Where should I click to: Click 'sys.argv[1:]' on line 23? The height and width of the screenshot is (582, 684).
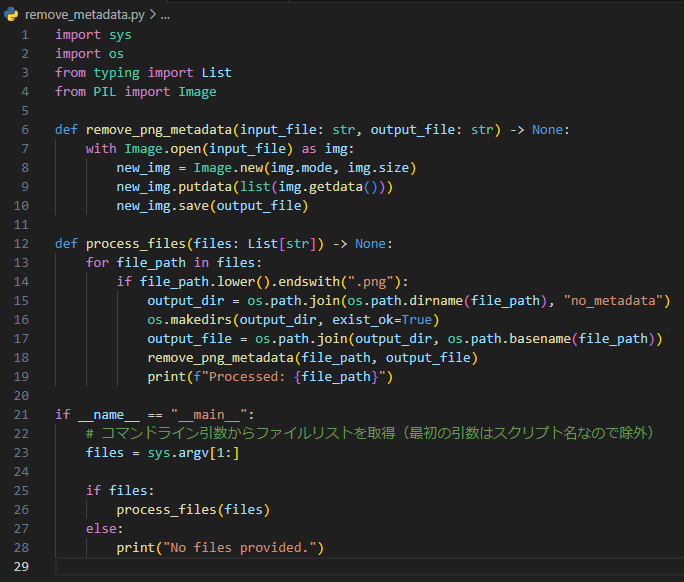[x=193, y=453]
